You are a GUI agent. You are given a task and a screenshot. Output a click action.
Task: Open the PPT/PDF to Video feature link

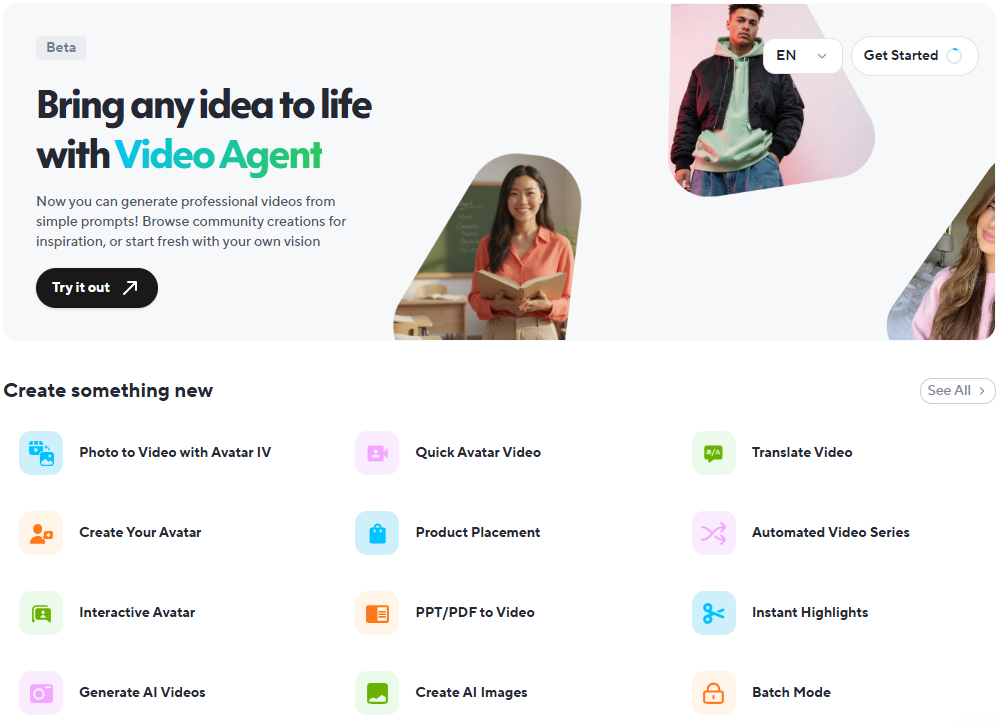(x=475, y=612)
